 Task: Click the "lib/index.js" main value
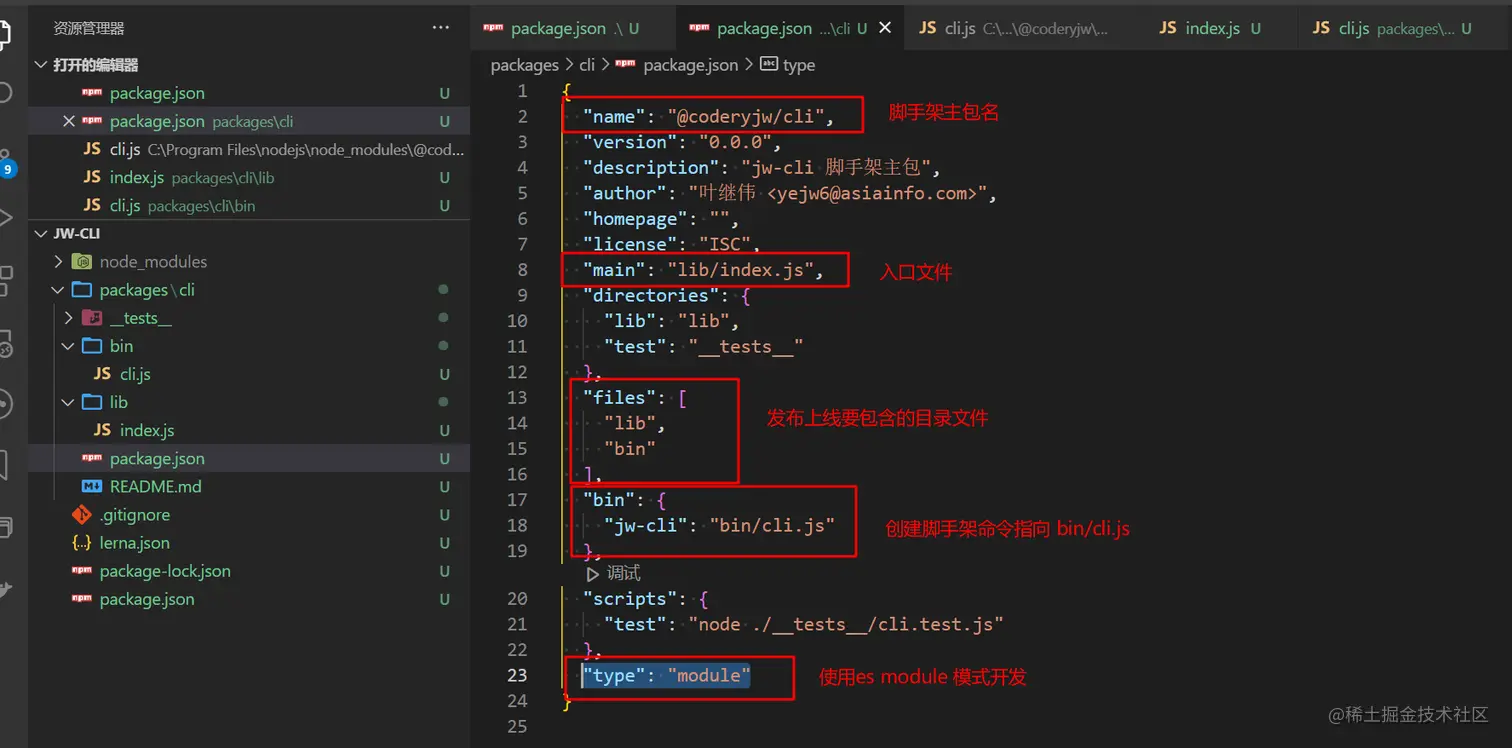(741, 270)
